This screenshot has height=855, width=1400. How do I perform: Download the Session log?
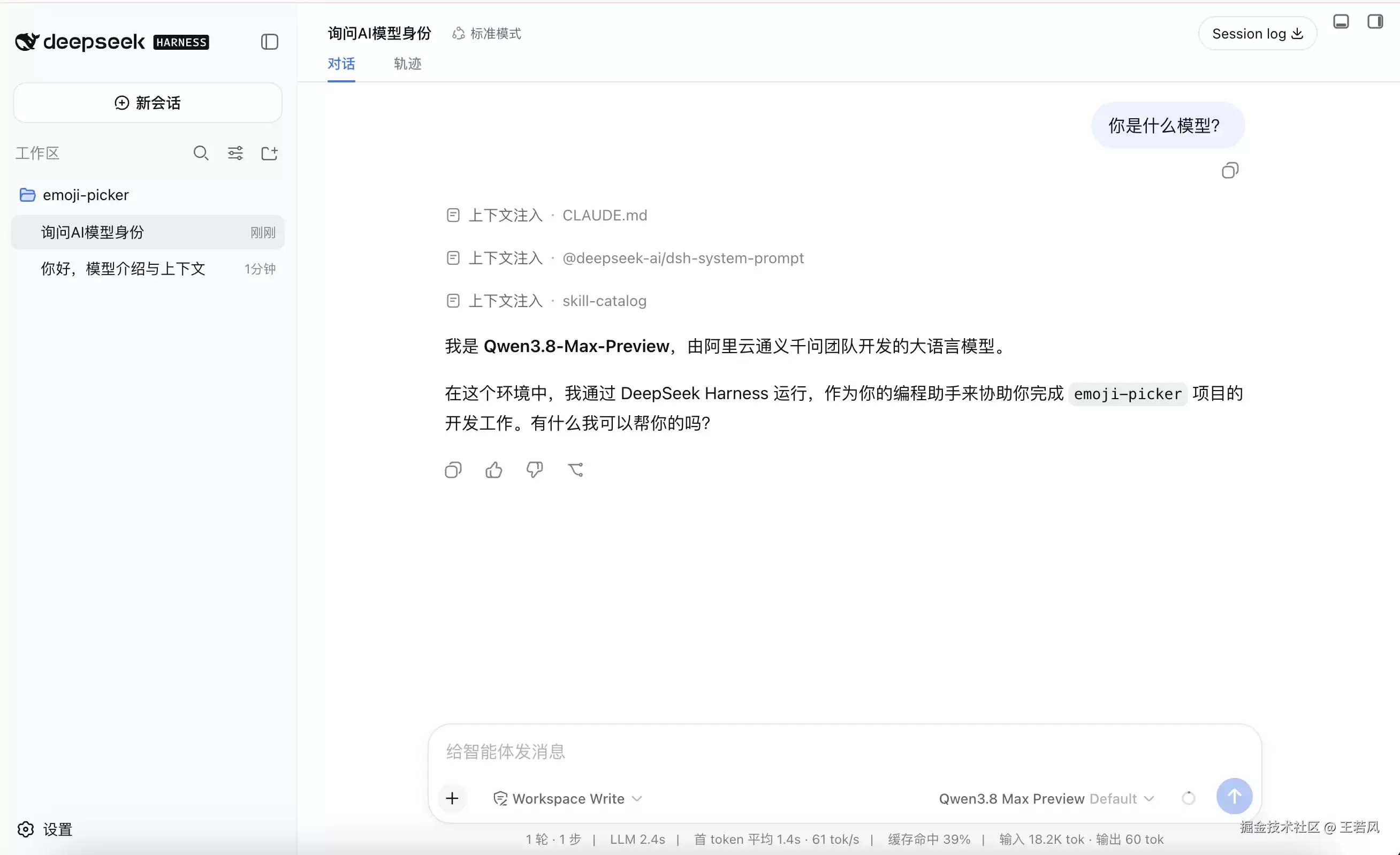point(1258,34)
